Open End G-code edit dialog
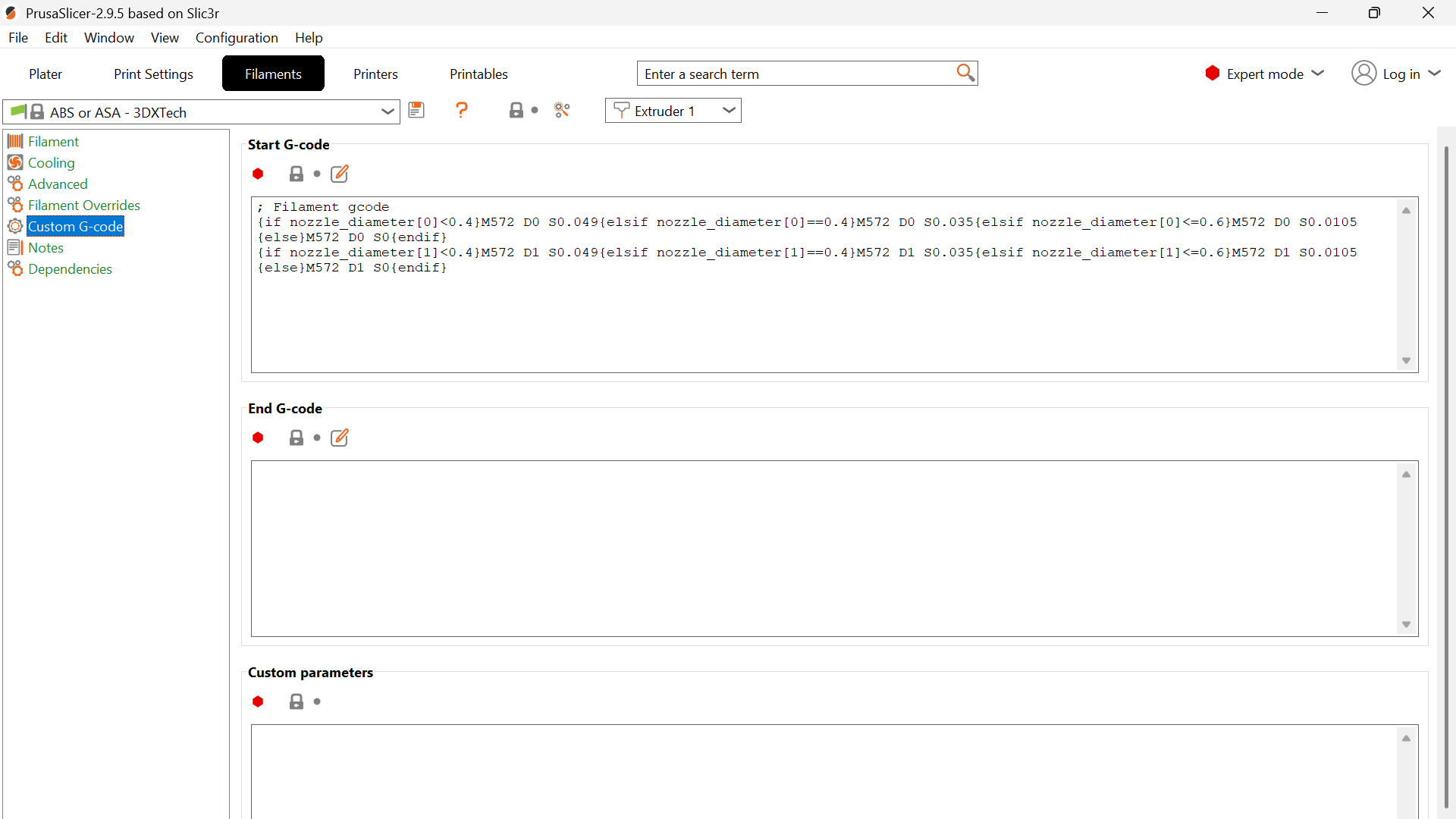 click(x=340, y=438)
